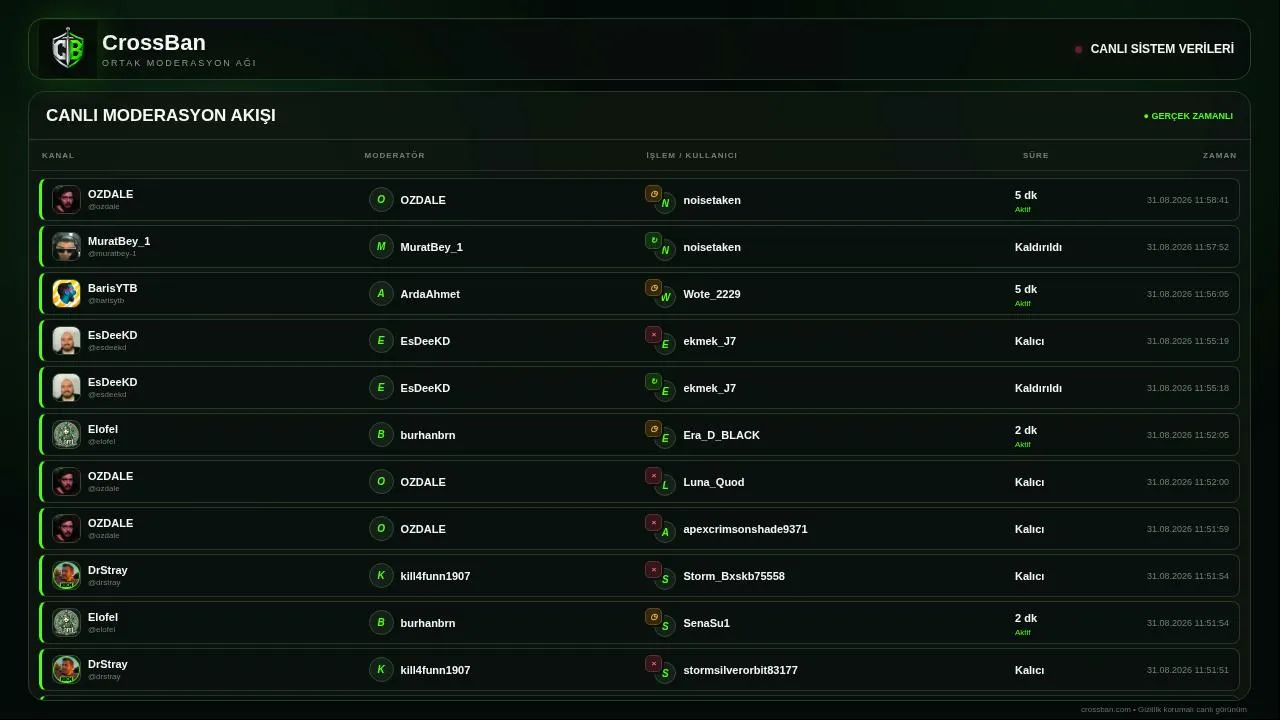Open user Era_D_BLACK

coord(721,435)
